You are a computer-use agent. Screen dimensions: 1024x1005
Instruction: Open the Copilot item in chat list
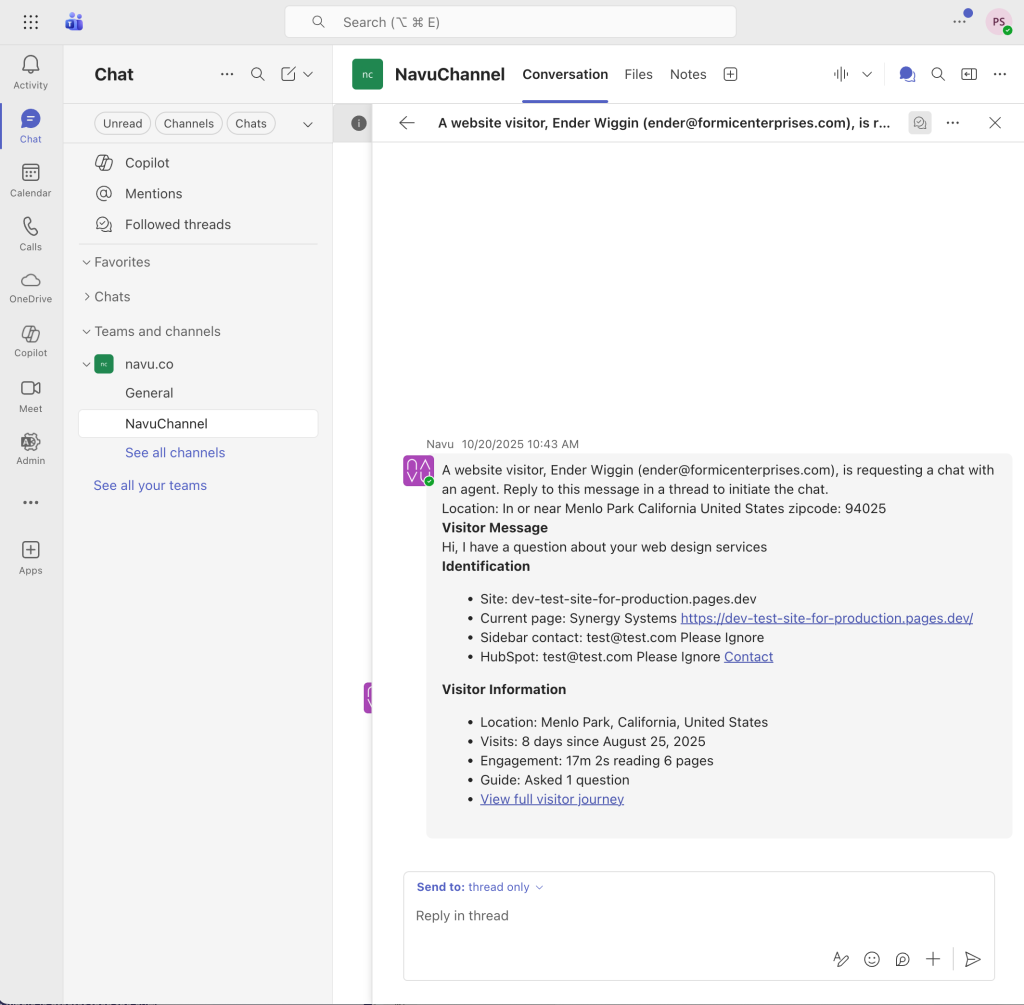coord(147,163)
